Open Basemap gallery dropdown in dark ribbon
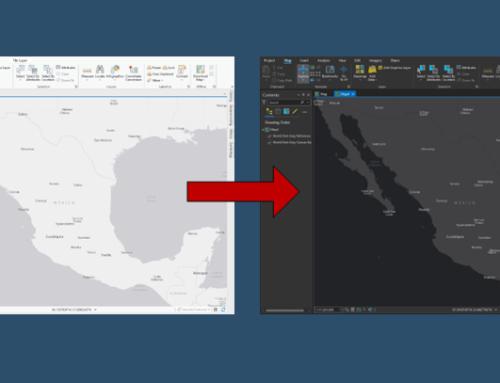This screenshot has height=383, width=500. pyautogui.click(x=360, y=80)
